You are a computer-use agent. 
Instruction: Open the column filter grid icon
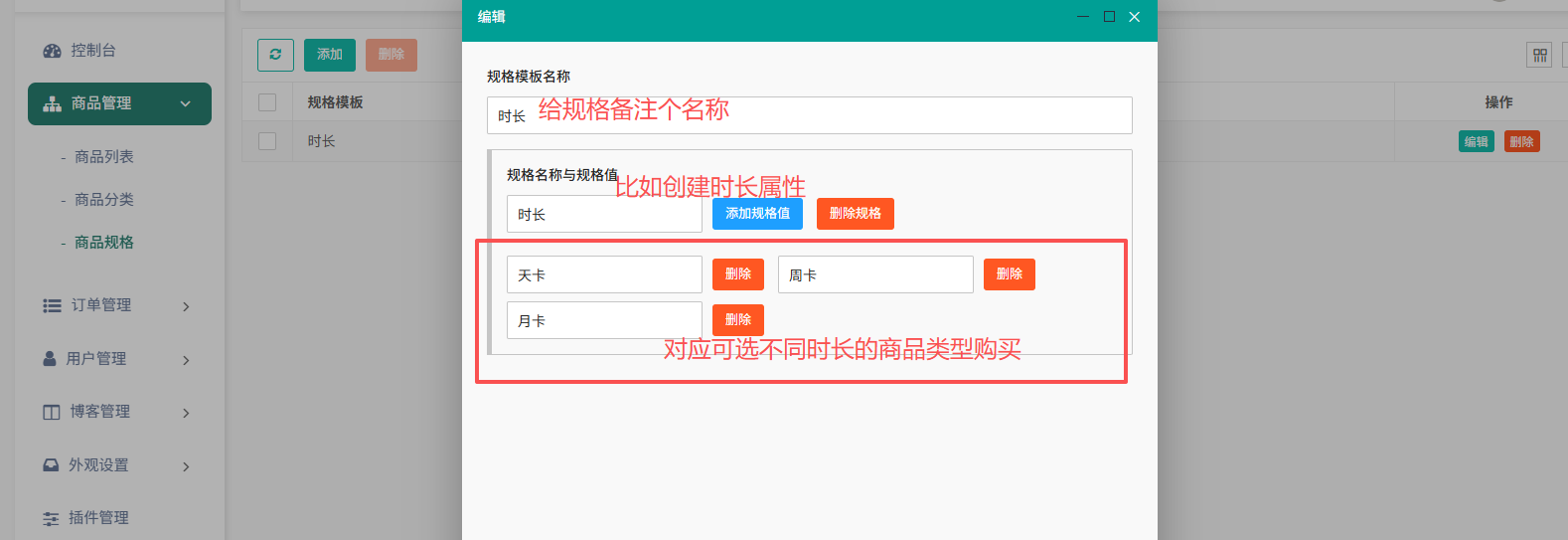pyautogui.click(x=1539, y=56)
